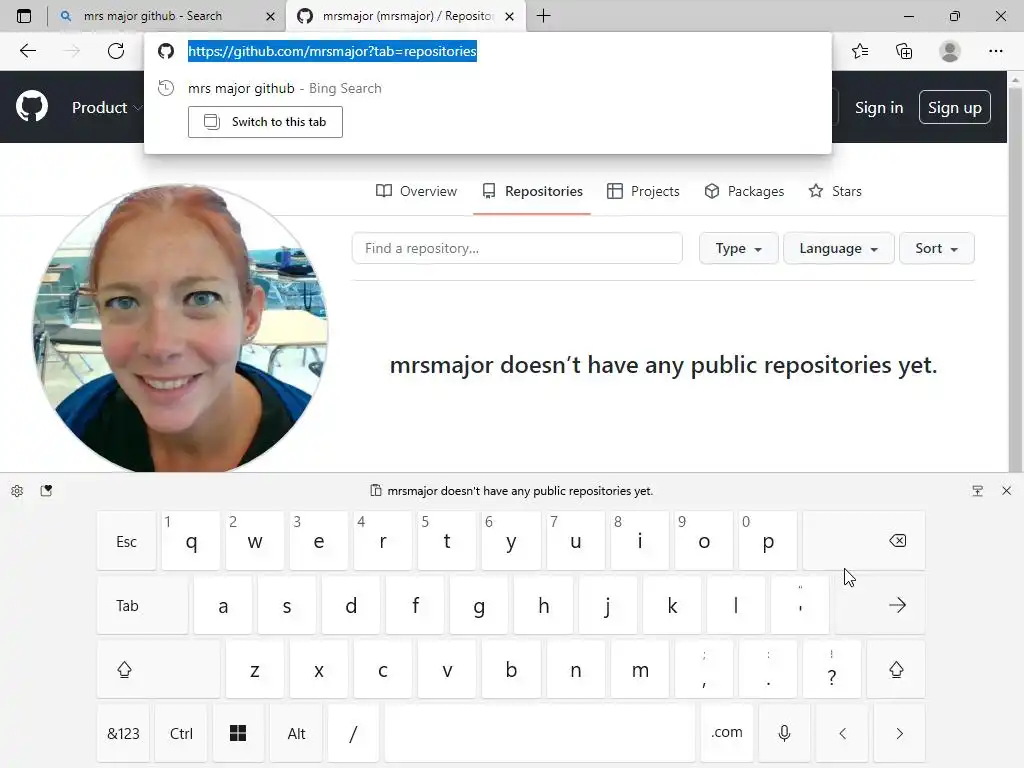
Task: Tap the letter q key
Action: [191, 541]
